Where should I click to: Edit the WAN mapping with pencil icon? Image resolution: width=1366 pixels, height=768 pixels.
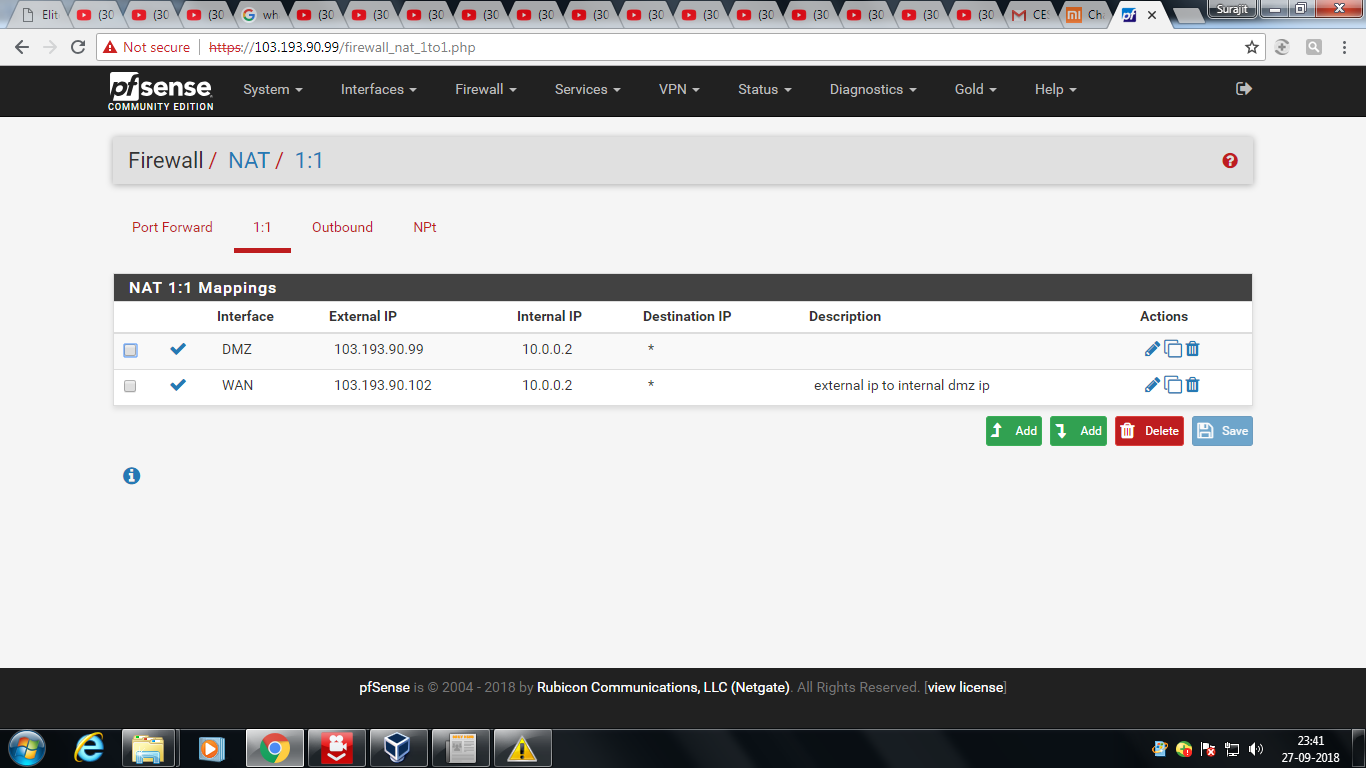tap(1152, 385)
